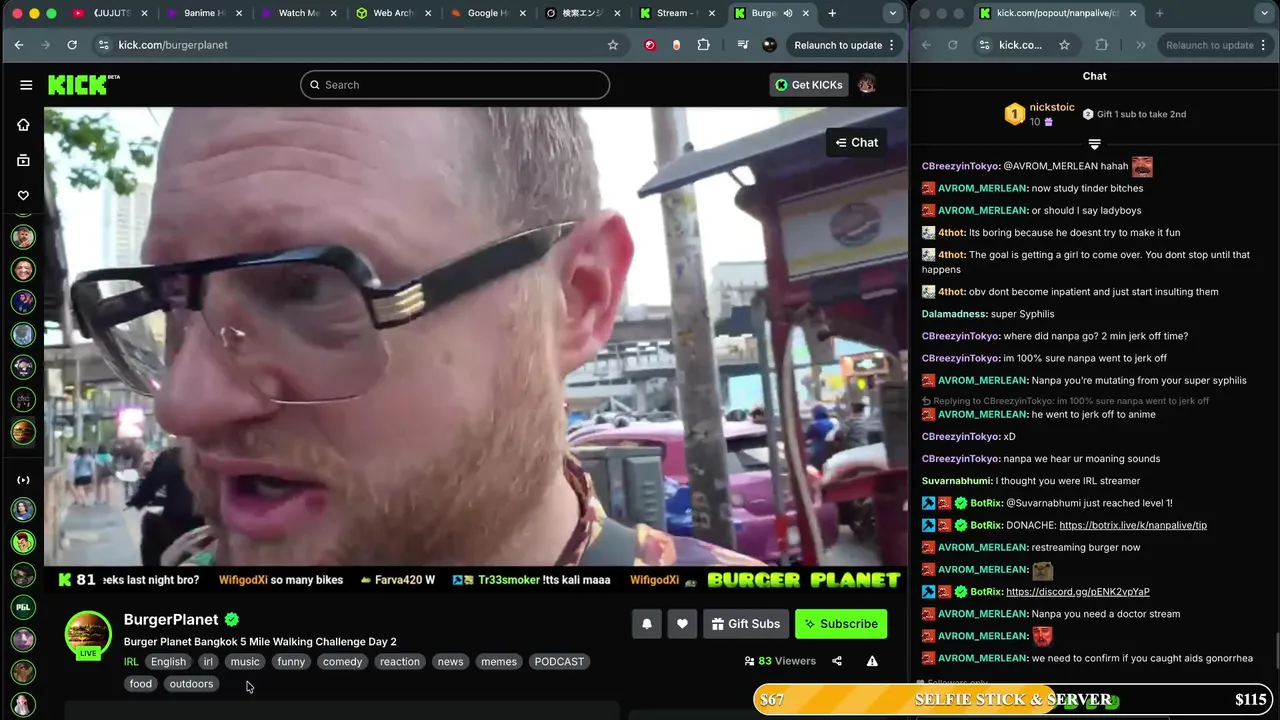Toggle the Chat panel button over video

tap(856, 143)
